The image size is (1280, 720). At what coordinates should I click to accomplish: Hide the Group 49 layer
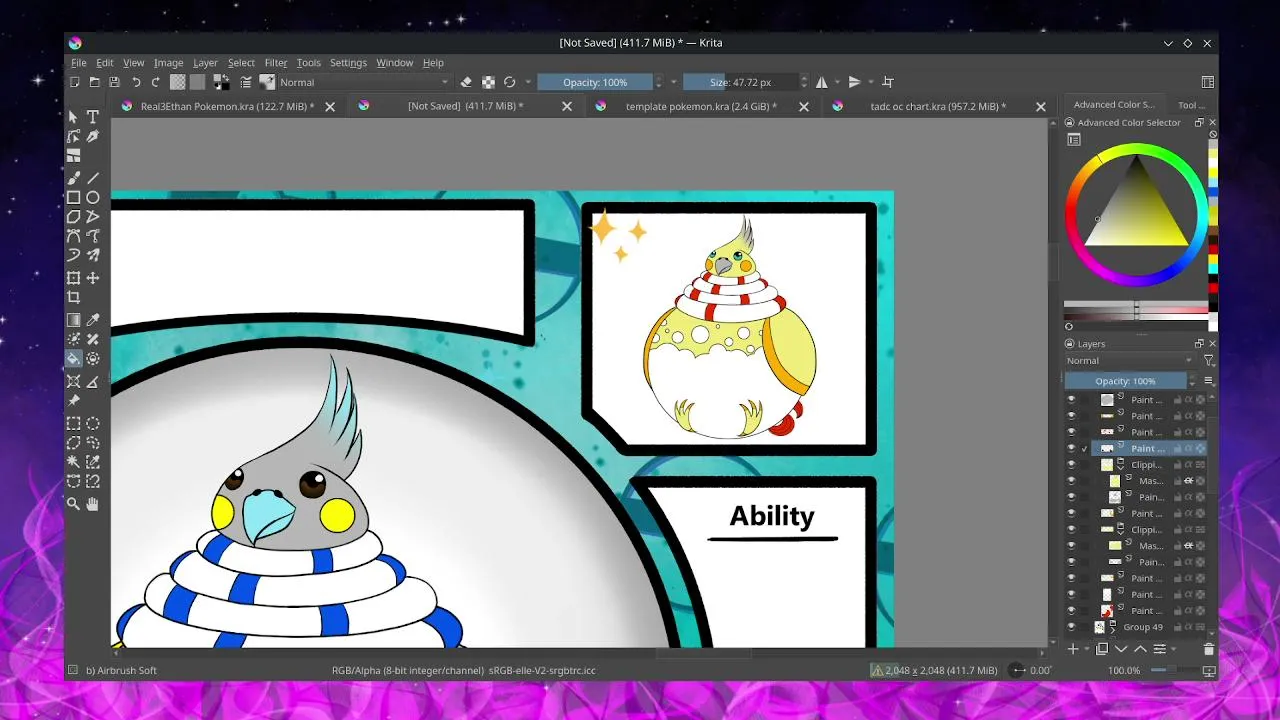(1071, 627)
